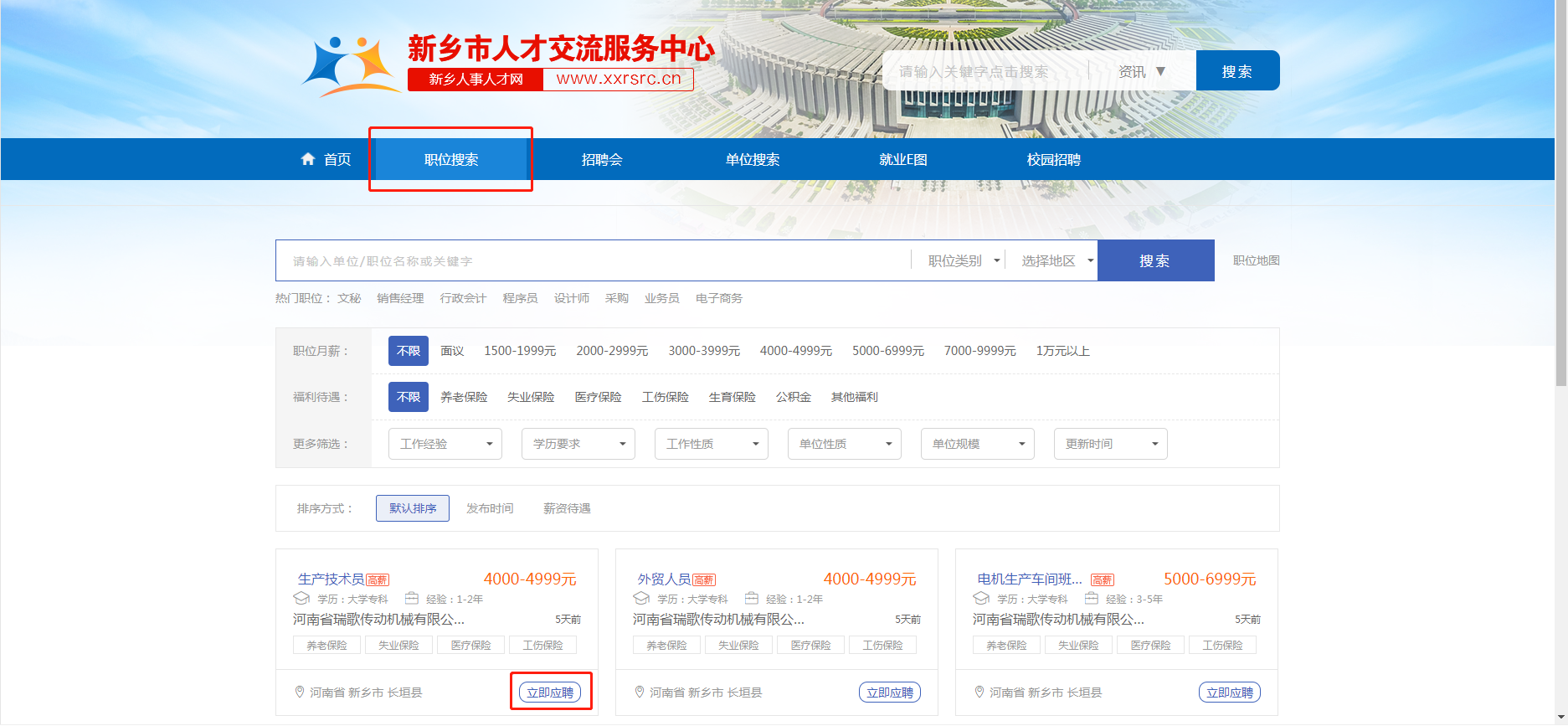Open the 校园招聘 navigation tab
The height and width of the screenshot is (726, 1568).
pos(1053,159)
